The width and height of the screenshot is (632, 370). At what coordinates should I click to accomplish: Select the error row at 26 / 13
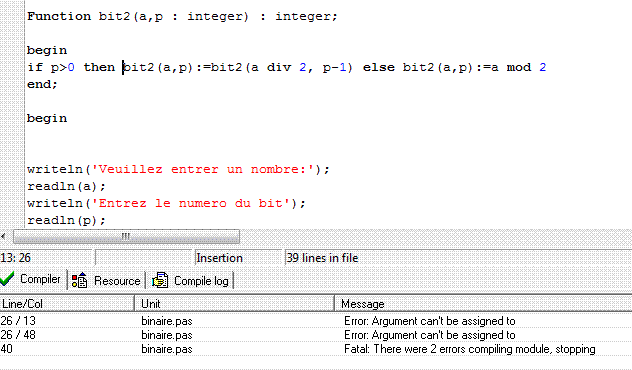(316, 321)
